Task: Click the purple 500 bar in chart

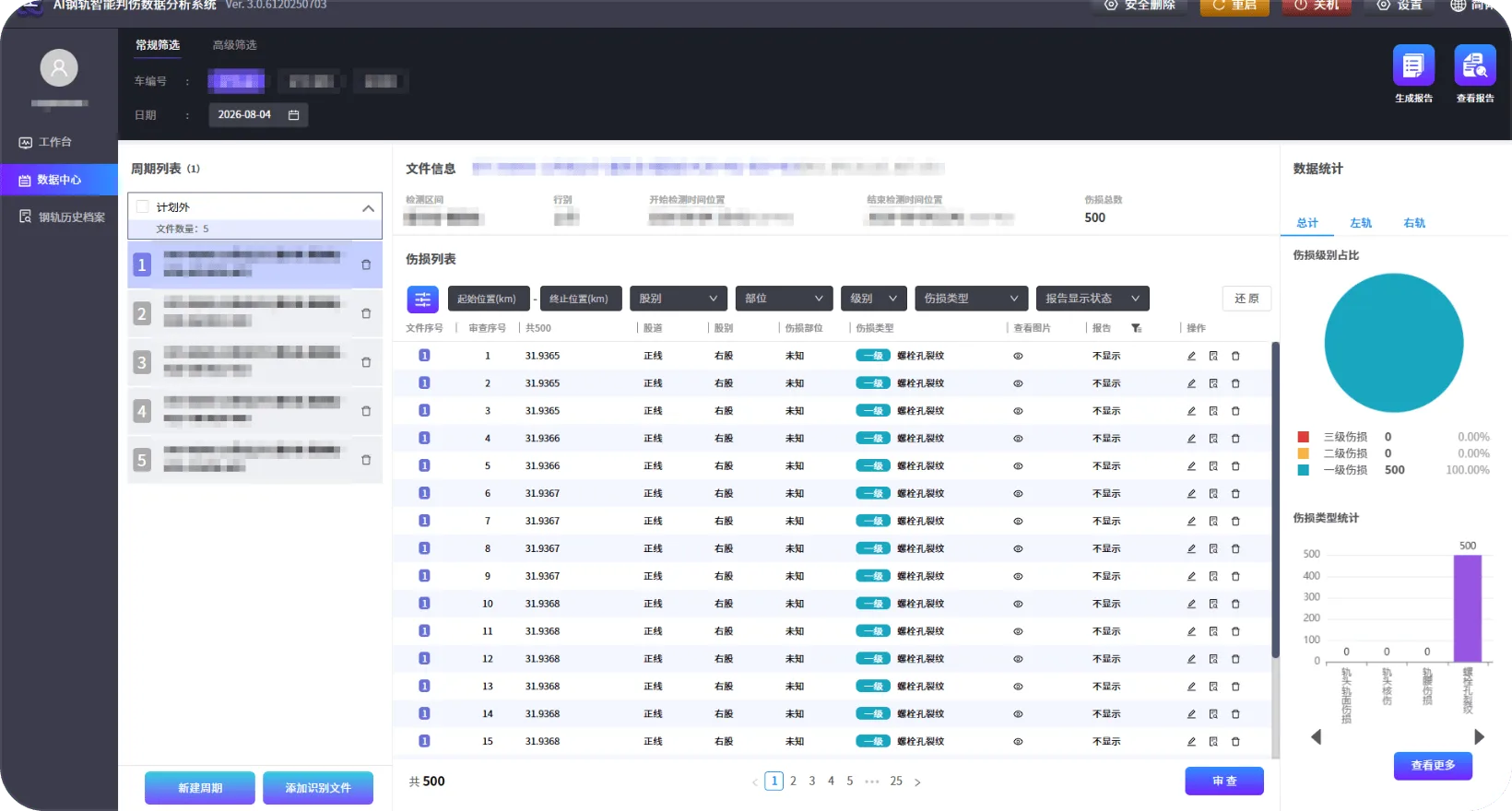Action: coord(1468,608)
